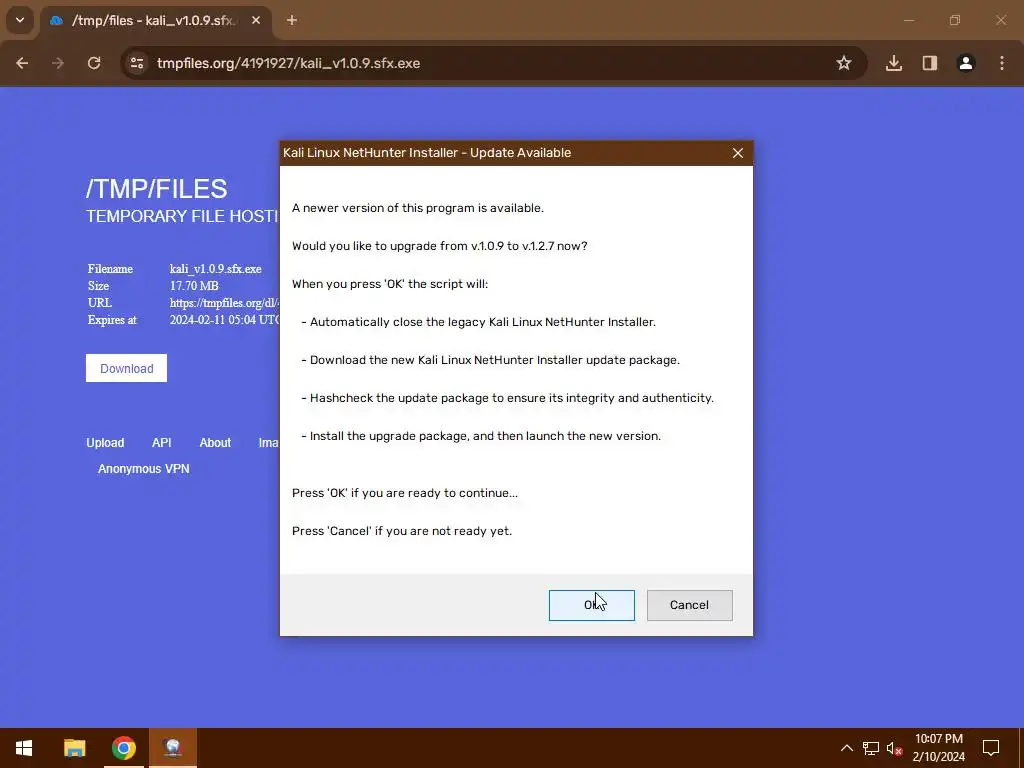Viewport: 1024px width, 768px height.
Task: Open the Anonymous VPN link
Action: pyautogui.click(x=144, y=469)
